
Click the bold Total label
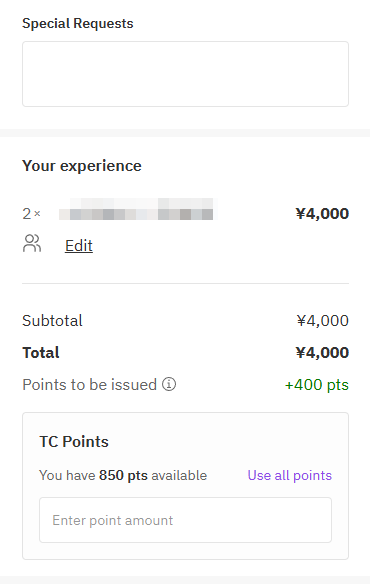[41, 353]
